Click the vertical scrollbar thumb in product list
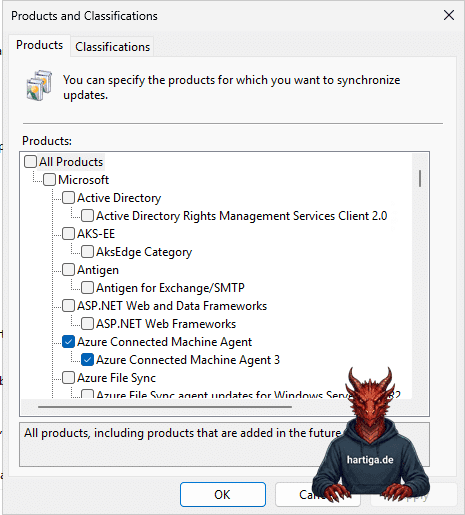465x515 pixels. pos(420,178)
